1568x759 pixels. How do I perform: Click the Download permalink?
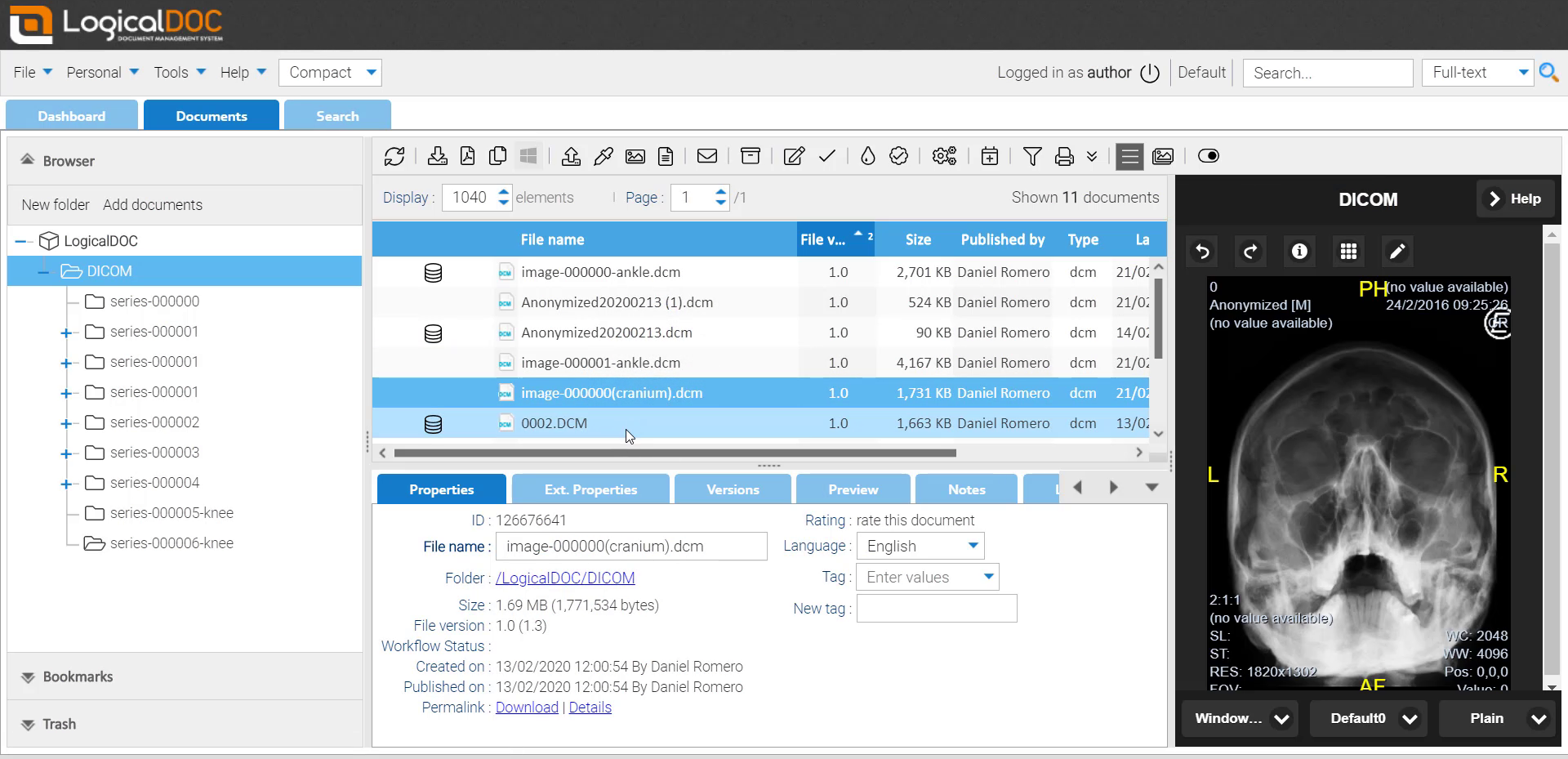pos(527,708)
